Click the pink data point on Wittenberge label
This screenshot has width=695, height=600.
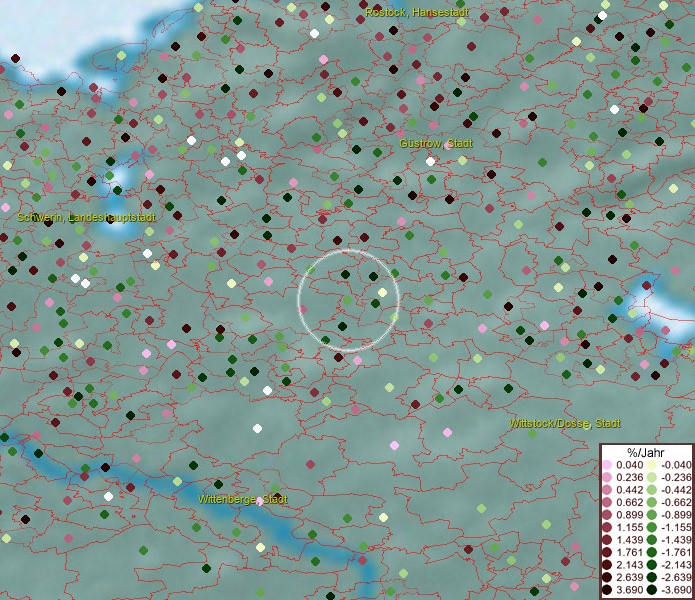point(260,502)
